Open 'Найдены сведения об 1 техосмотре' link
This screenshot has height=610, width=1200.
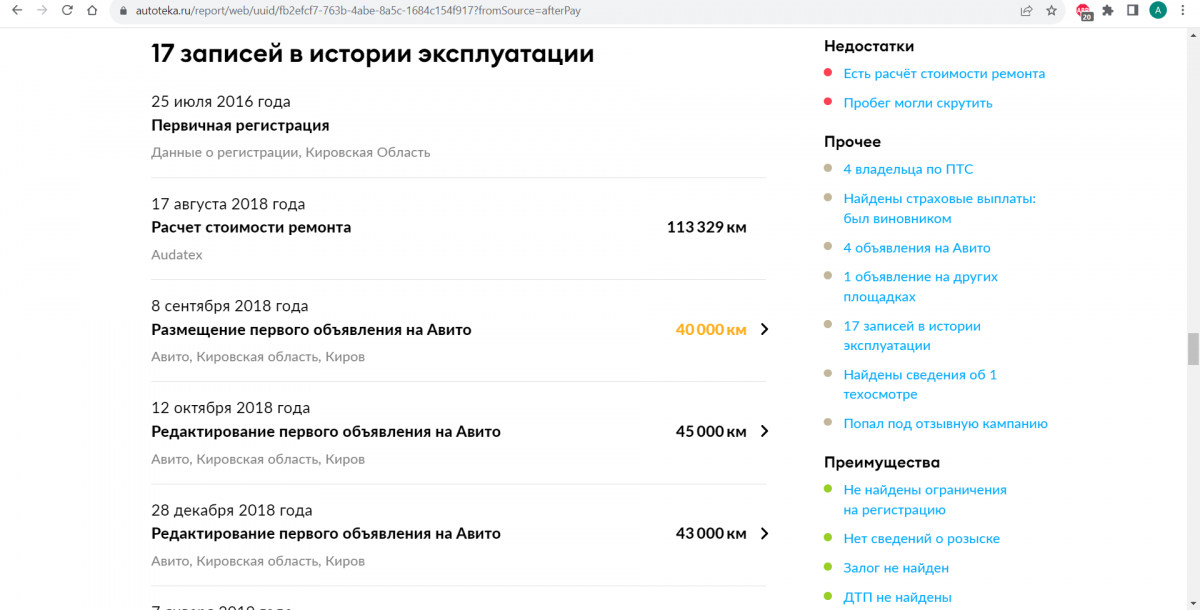click(920, 385)
